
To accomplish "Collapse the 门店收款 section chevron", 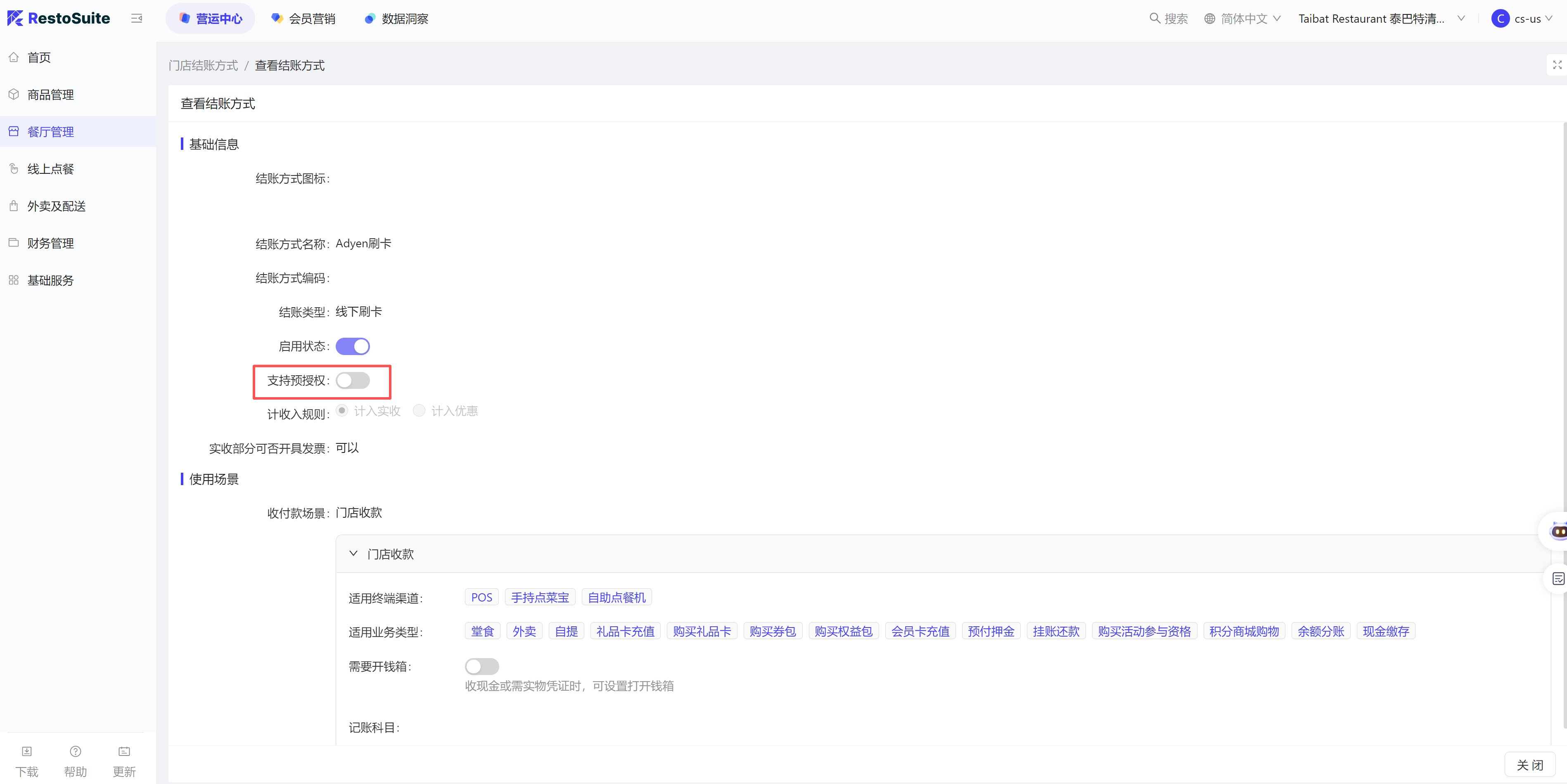I will click(x=353, y=554).
